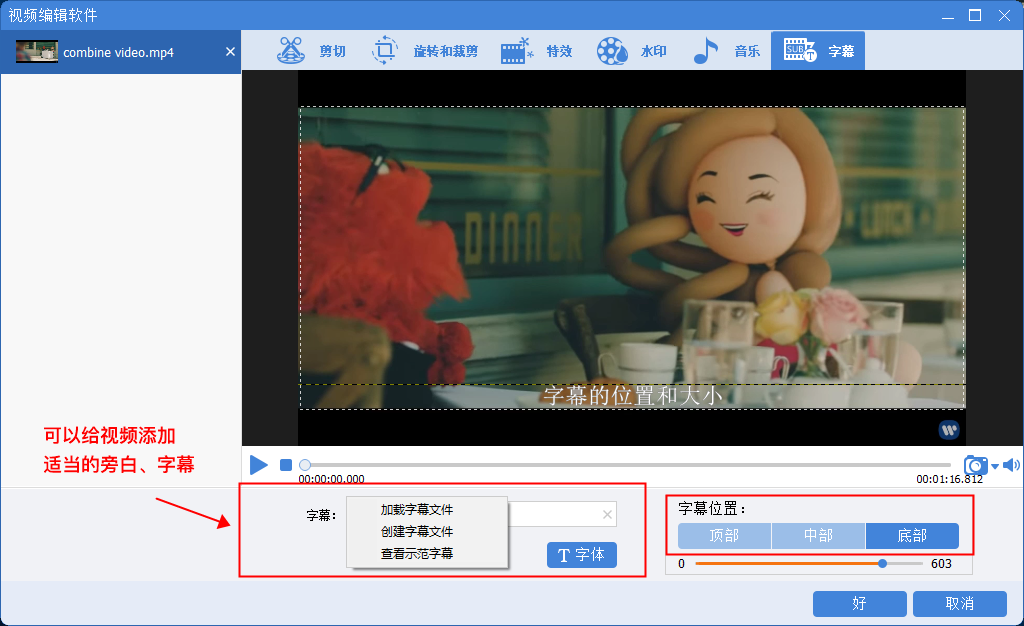
Task: Switch to the 水印 watermark tab
Action: point(631,51)
